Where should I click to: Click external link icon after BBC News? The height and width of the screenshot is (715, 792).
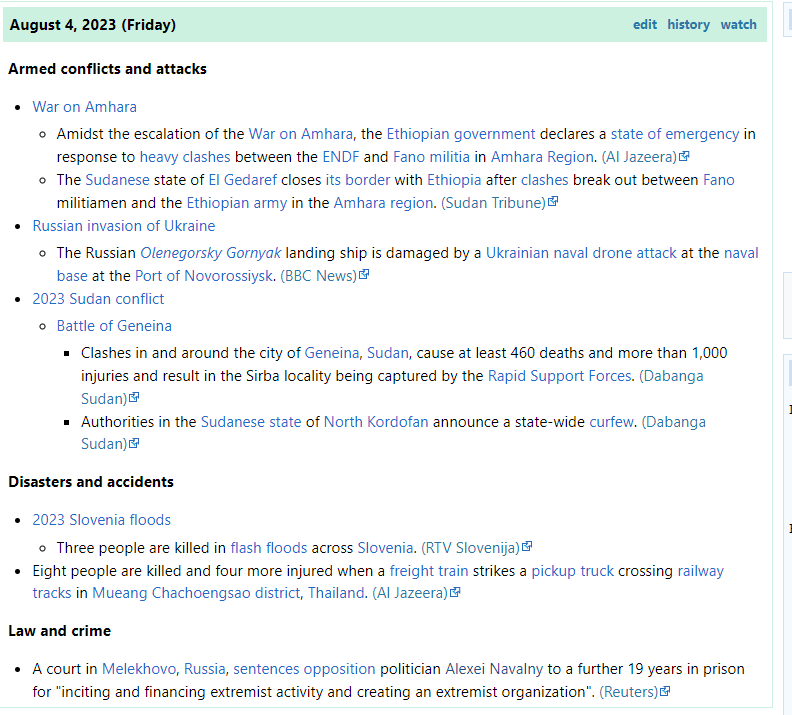point(364,276)
